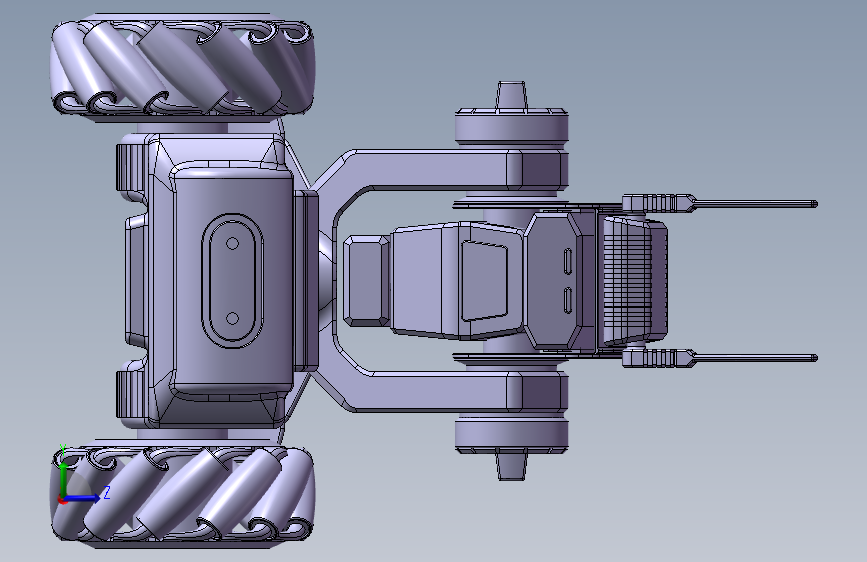Select the red origin of the coordinate triad
867x562 pixels.
tap(62, 500)
